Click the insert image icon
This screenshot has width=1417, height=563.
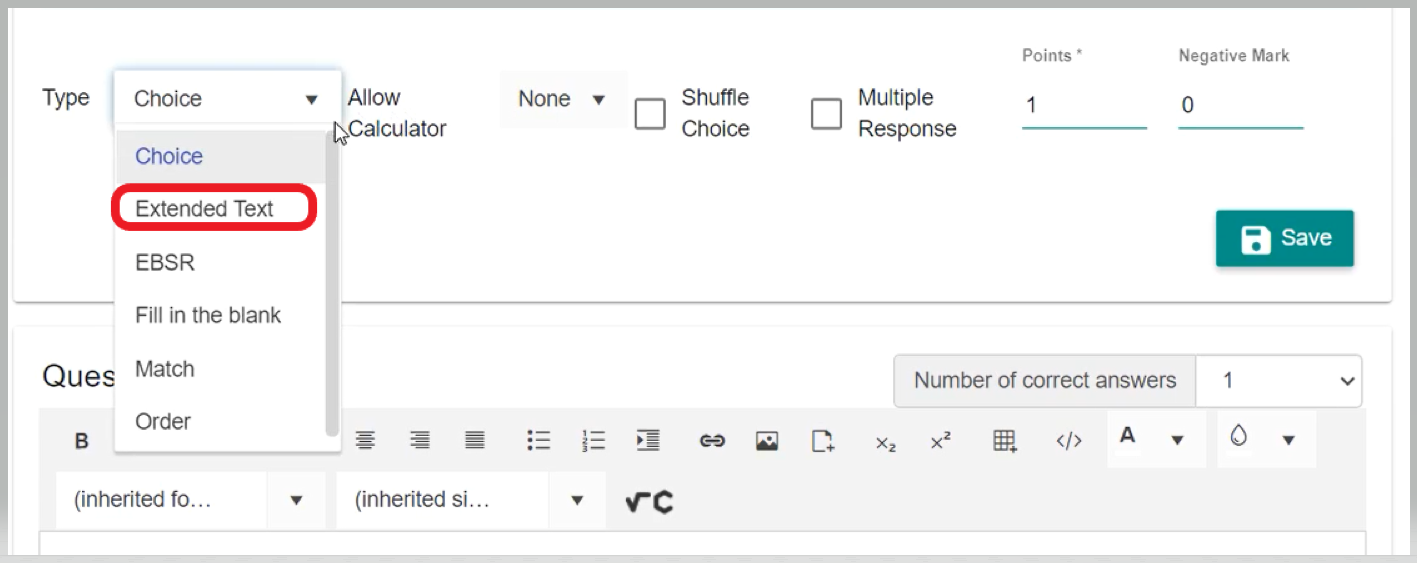tap(767, 441)
